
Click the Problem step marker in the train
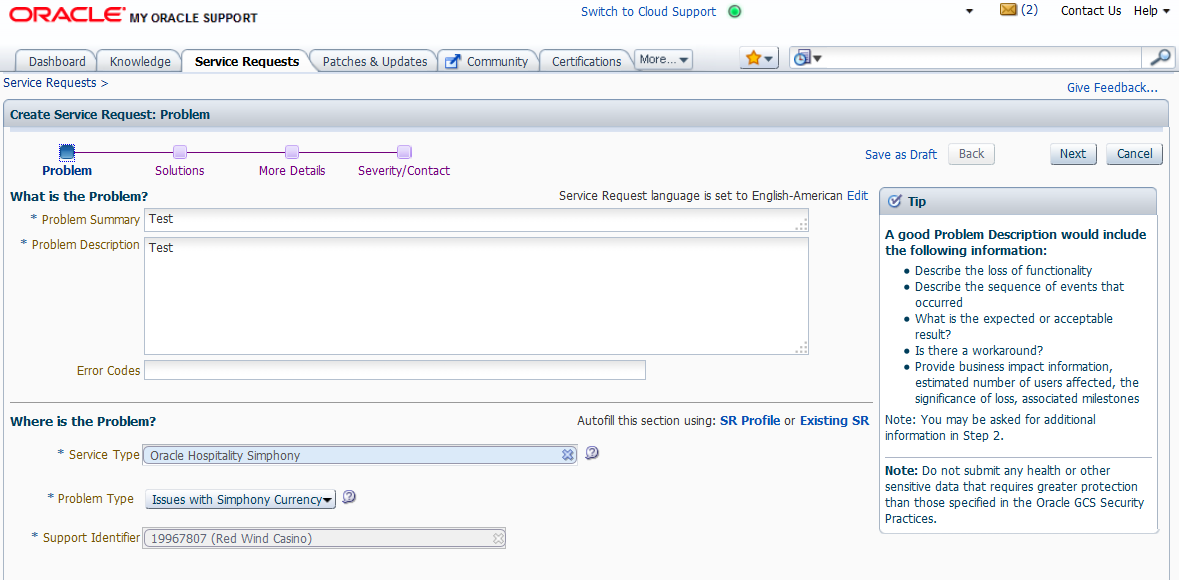(67, 153)
